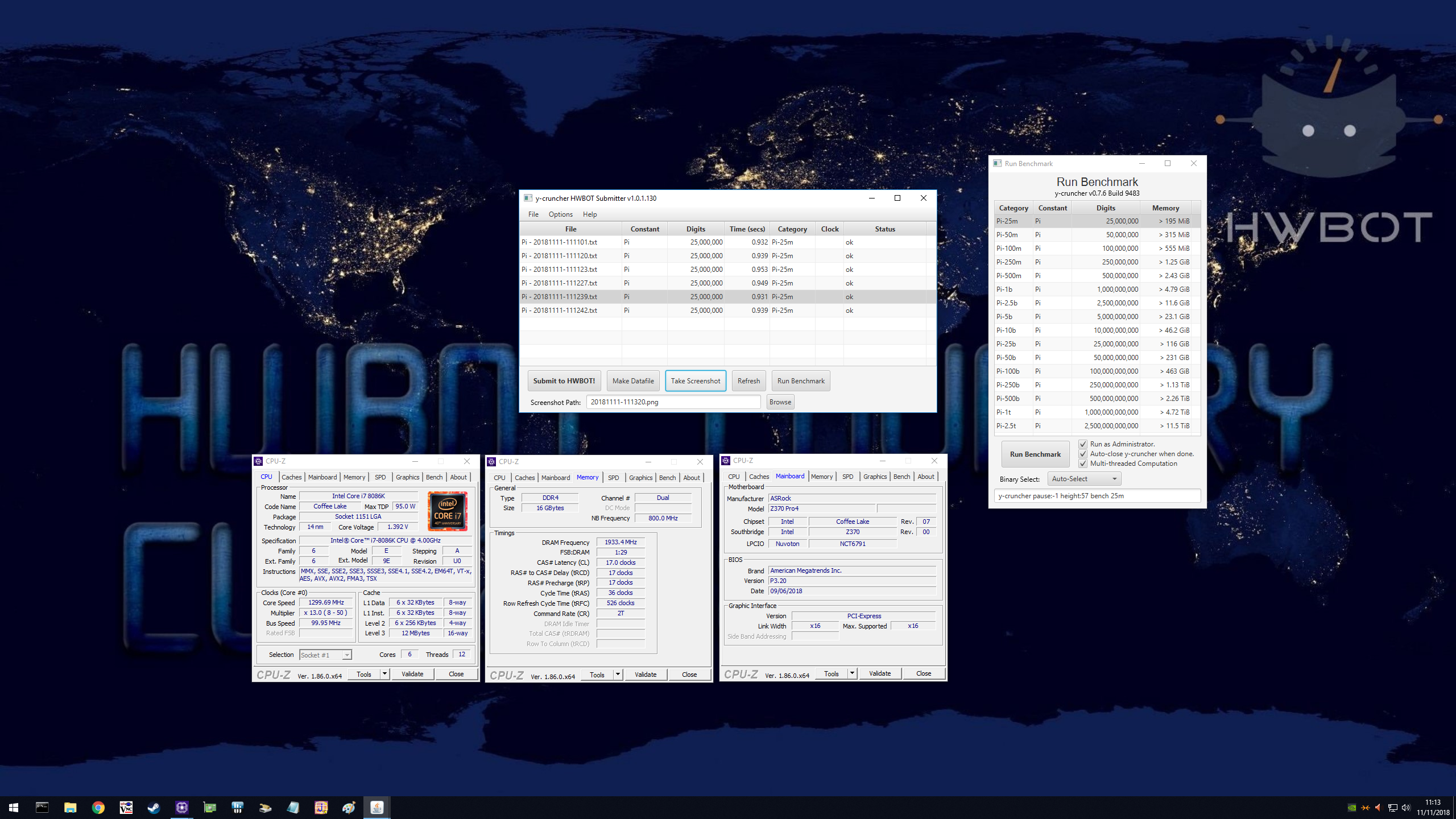Click Refresh in the HWBOT Submitter
This screenshot has width=1456, height=819.
pos(748,381)
